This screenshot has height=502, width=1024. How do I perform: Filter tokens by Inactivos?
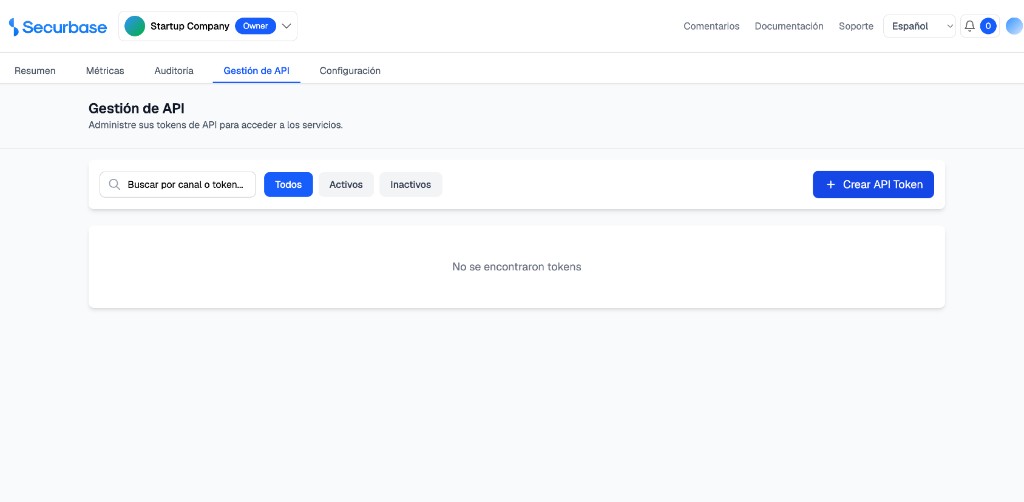[411, 185]
